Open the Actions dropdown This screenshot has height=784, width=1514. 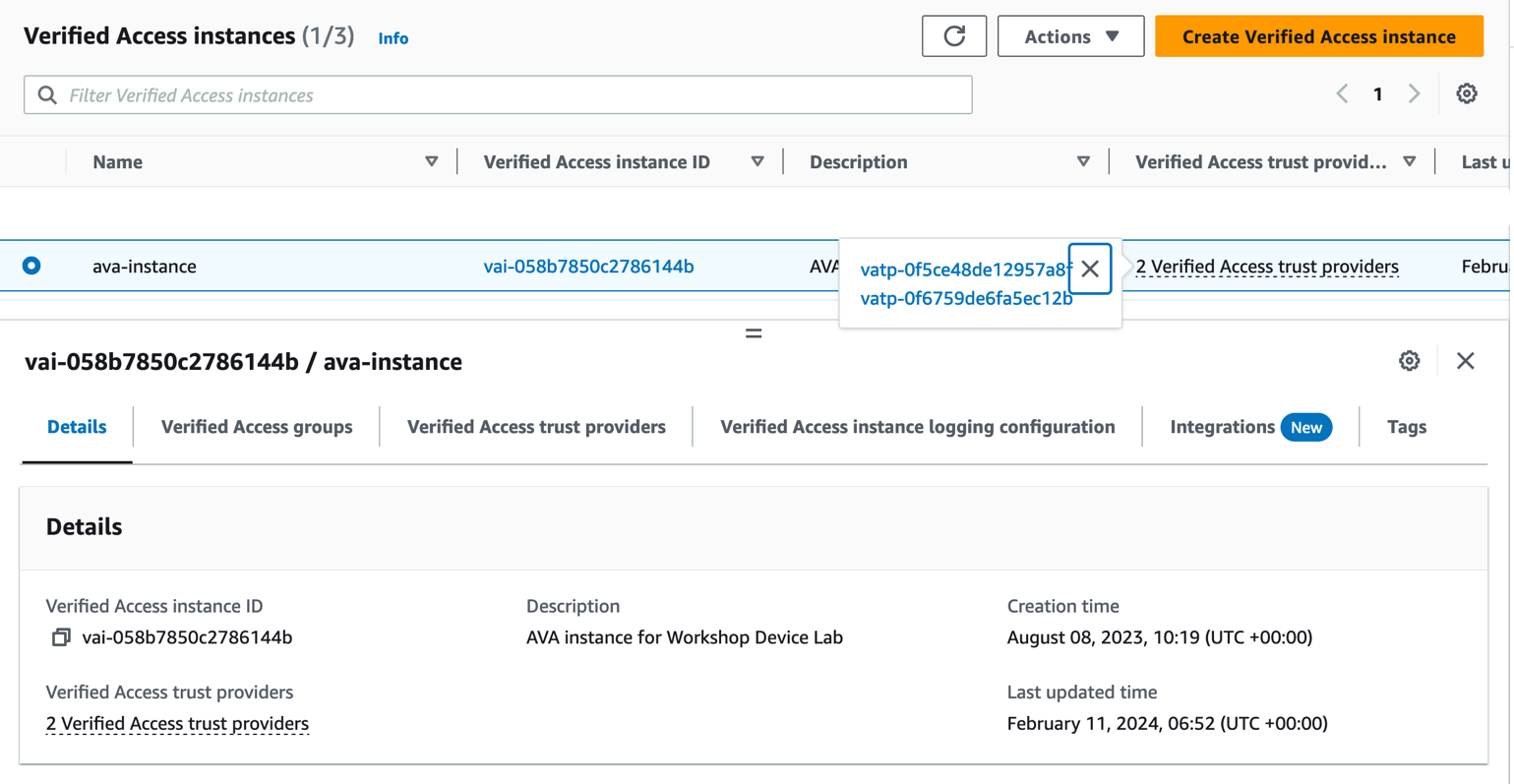coord(1070,36)
